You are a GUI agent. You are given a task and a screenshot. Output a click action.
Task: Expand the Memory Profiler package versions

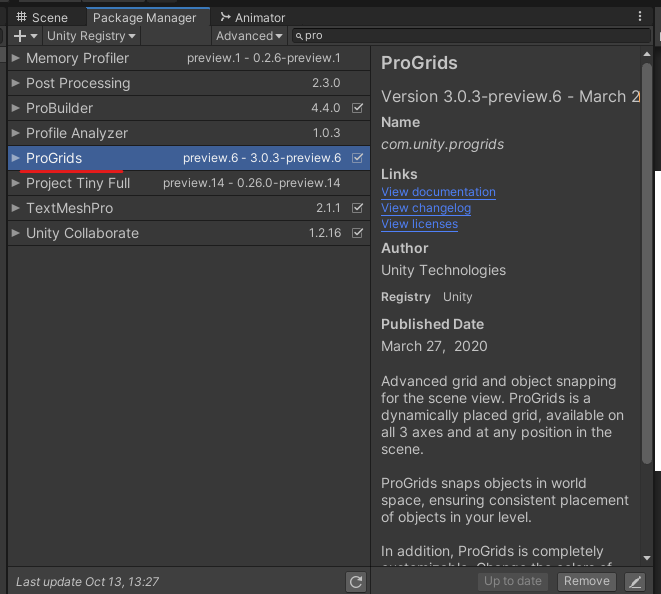[x=16, y=58]
